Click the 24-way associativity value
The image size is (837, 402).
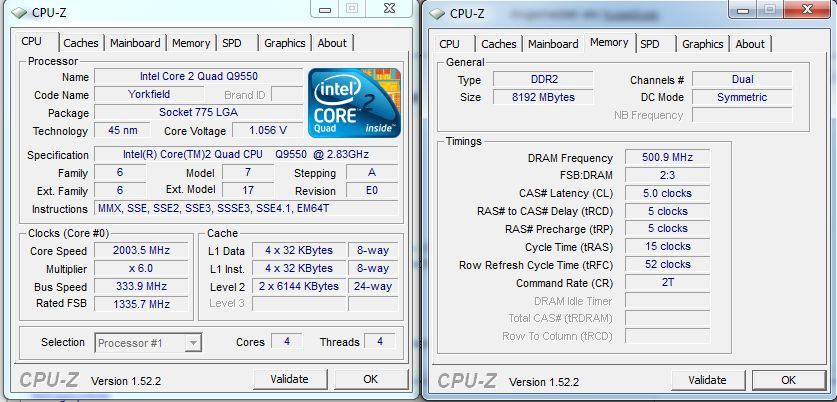click(373, 286)
